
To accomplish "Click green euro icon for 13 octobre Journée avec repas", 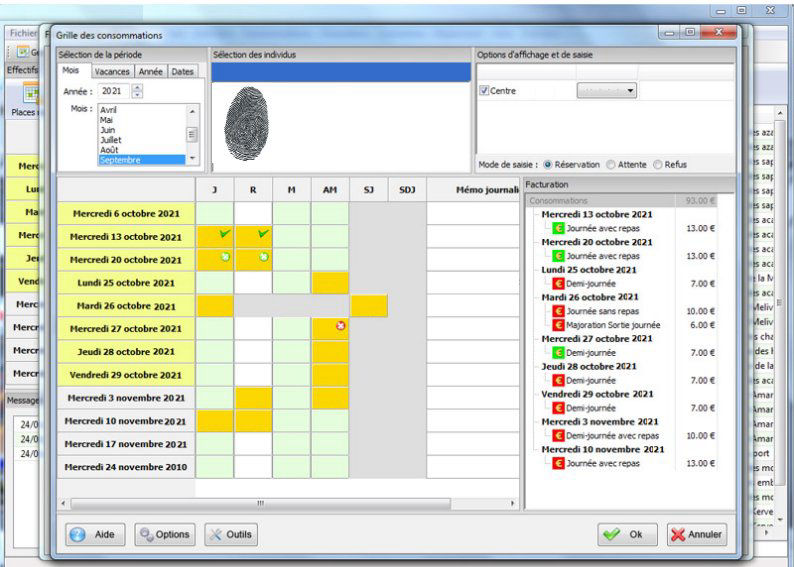I will pos(558,228).
